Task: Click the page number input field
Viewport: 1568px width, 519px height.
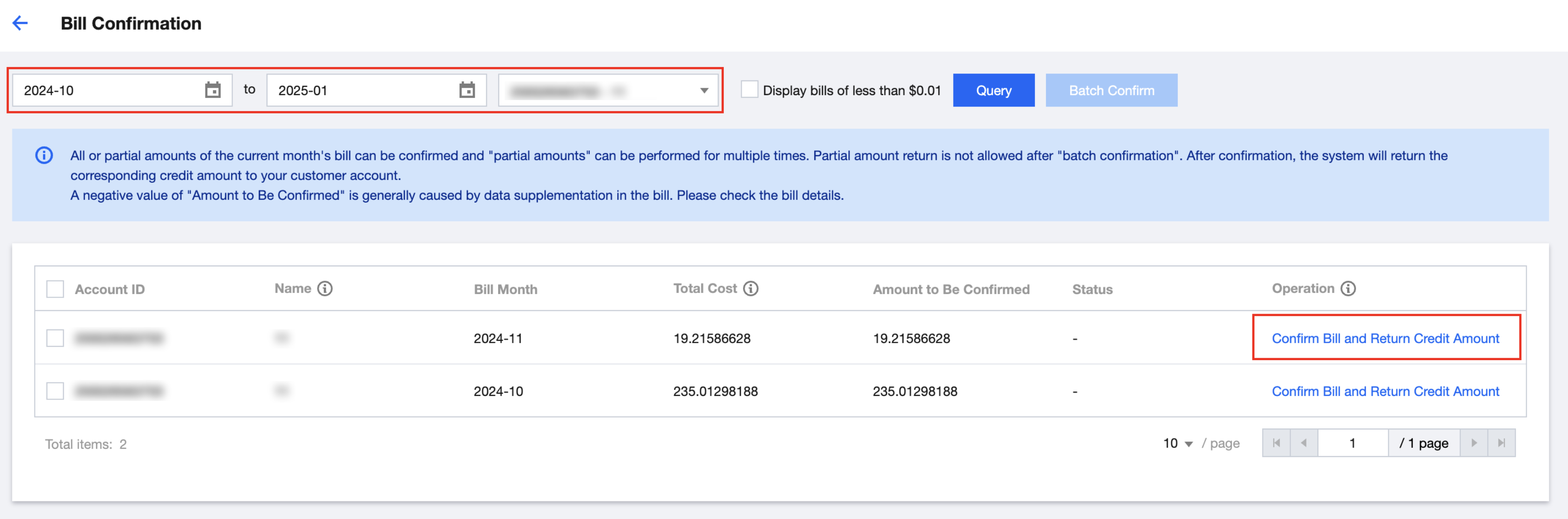Action: 1352,443
